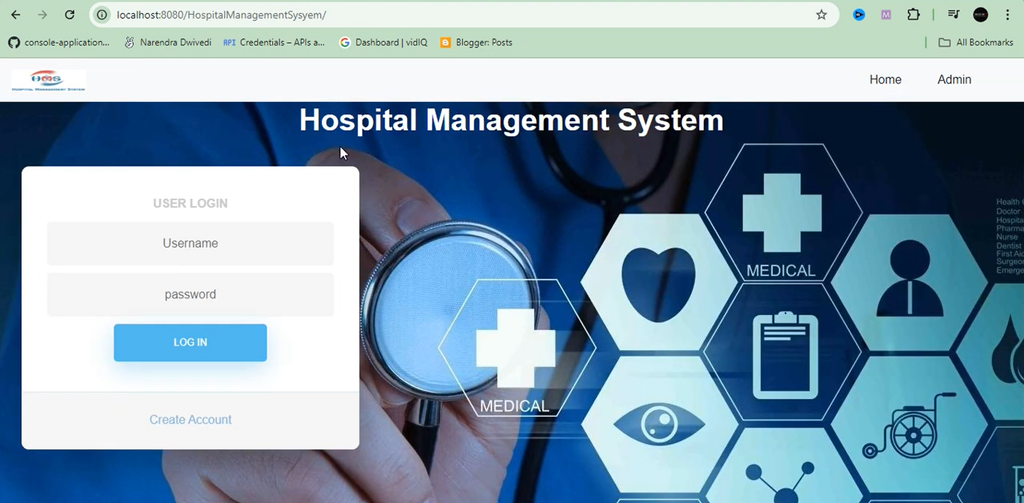The image size is (1024, 503).
Task: Click the HMS logo in the navbar
Action: click(49, 81)
